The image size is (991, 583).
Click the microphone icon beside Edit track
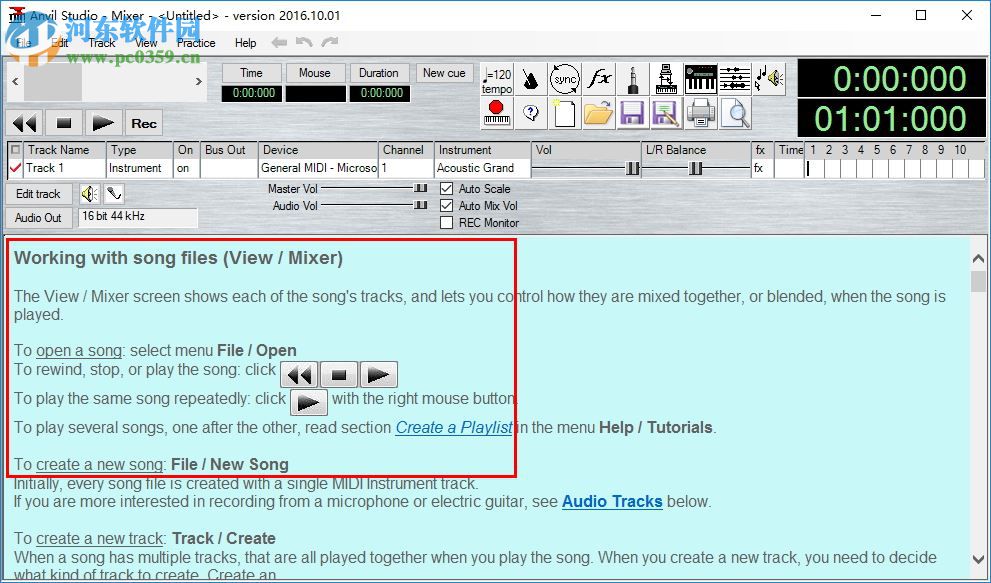[114, 194]
